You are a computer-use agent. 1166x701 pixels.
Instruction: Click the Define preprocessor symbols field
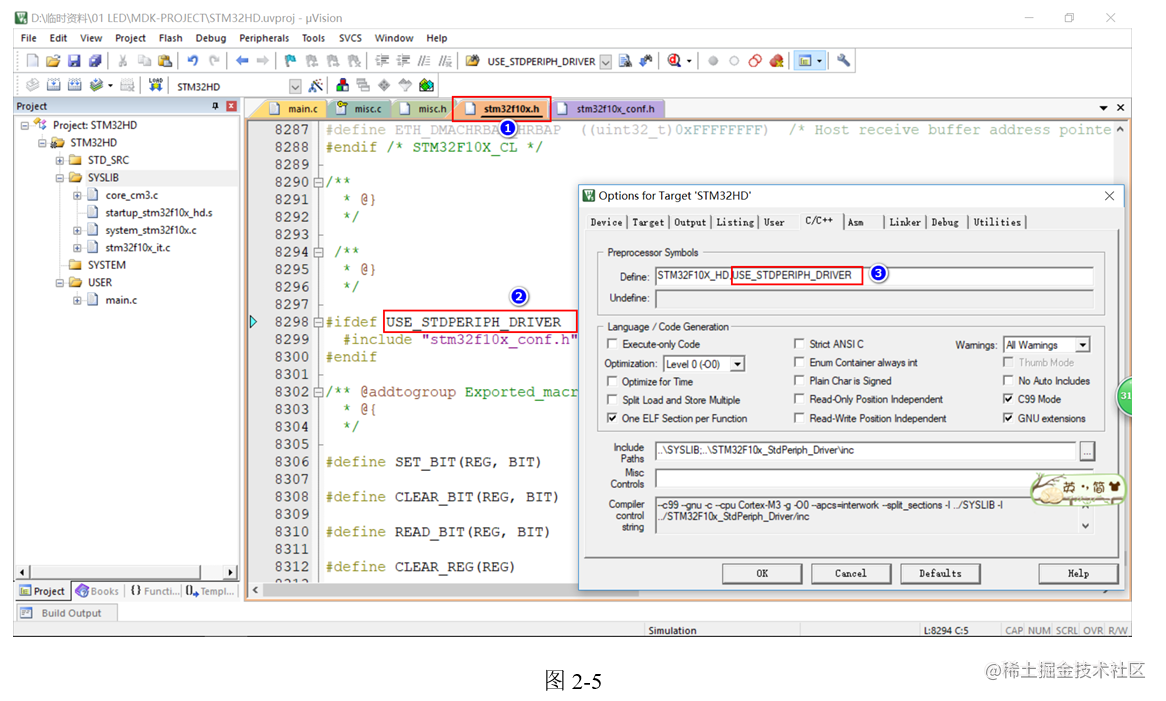[874, 276]
